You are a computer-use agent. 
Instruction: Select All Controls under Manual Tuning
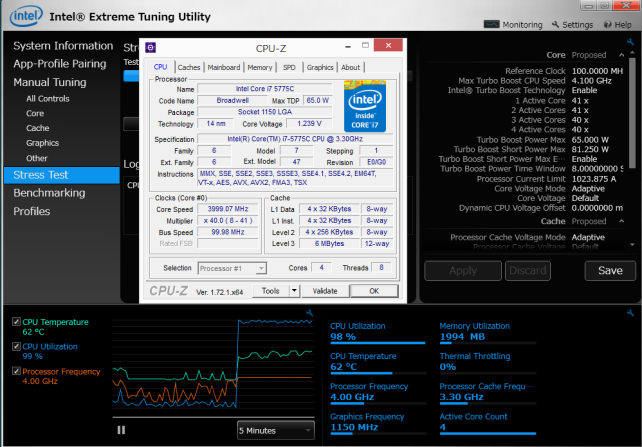pyautogui.click(x=47, y=99)
